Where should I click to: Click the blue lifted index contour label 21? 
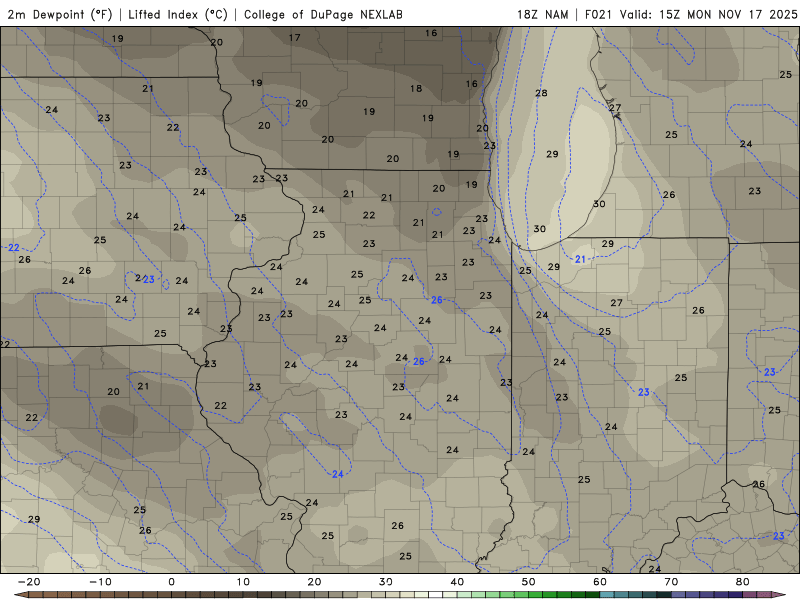tap(580, 259)
